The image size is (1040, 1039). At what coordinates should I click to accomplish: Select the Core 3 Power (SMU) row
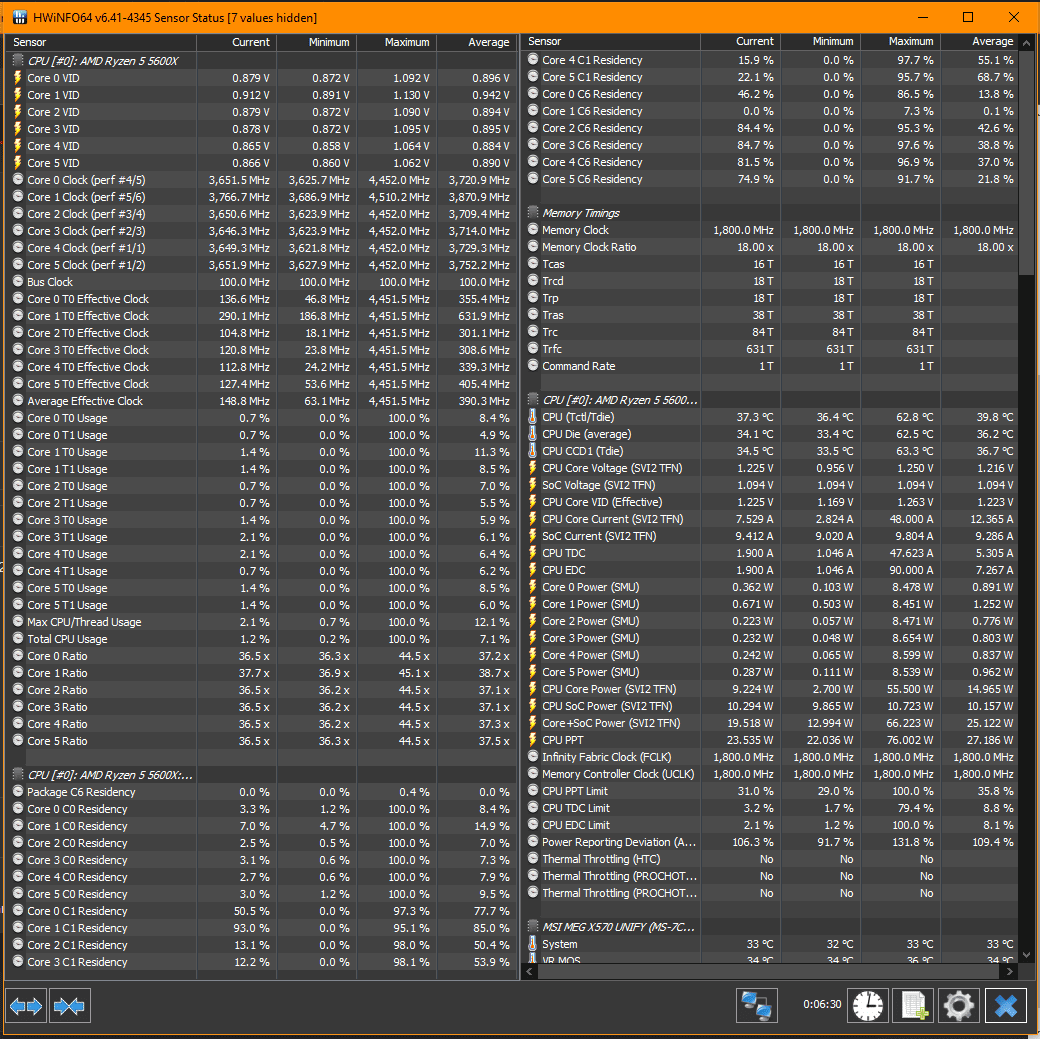pyautogui.click(x=770, y=638)
